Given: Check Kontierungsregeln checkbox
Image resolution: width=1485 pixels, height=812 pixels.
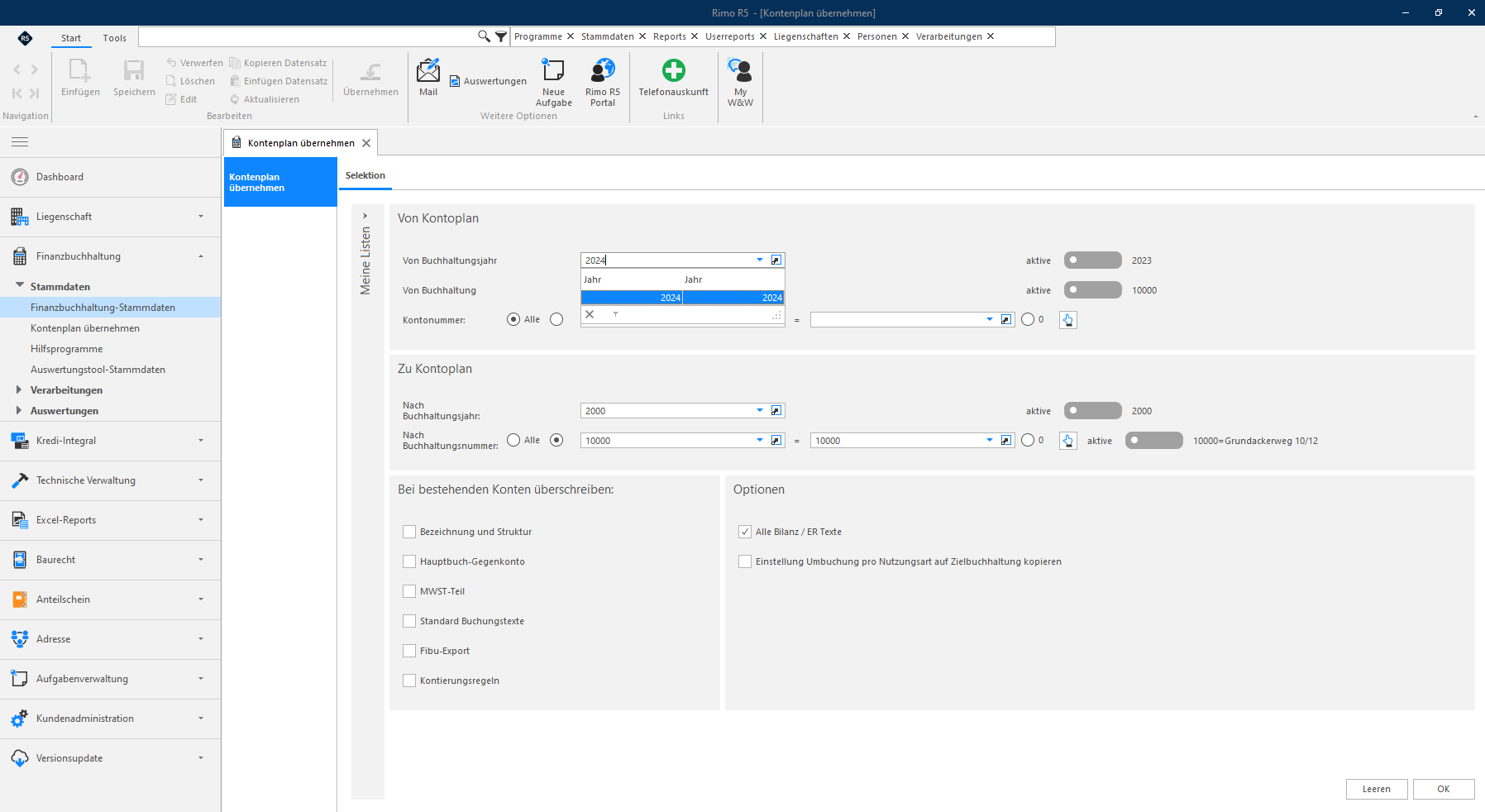Looking at the screenshot, I should point(409,681).
